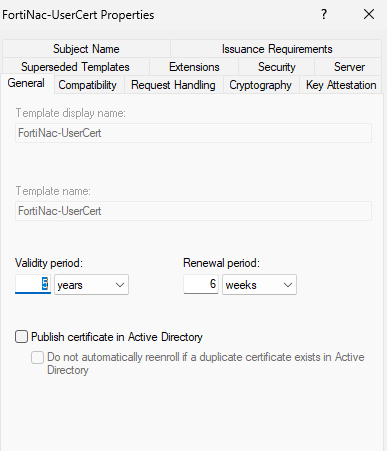The height and width of the screenshot is (451, 387).
Task: Enable Publish certificate in Active Directory
Action: pos(21,337)
